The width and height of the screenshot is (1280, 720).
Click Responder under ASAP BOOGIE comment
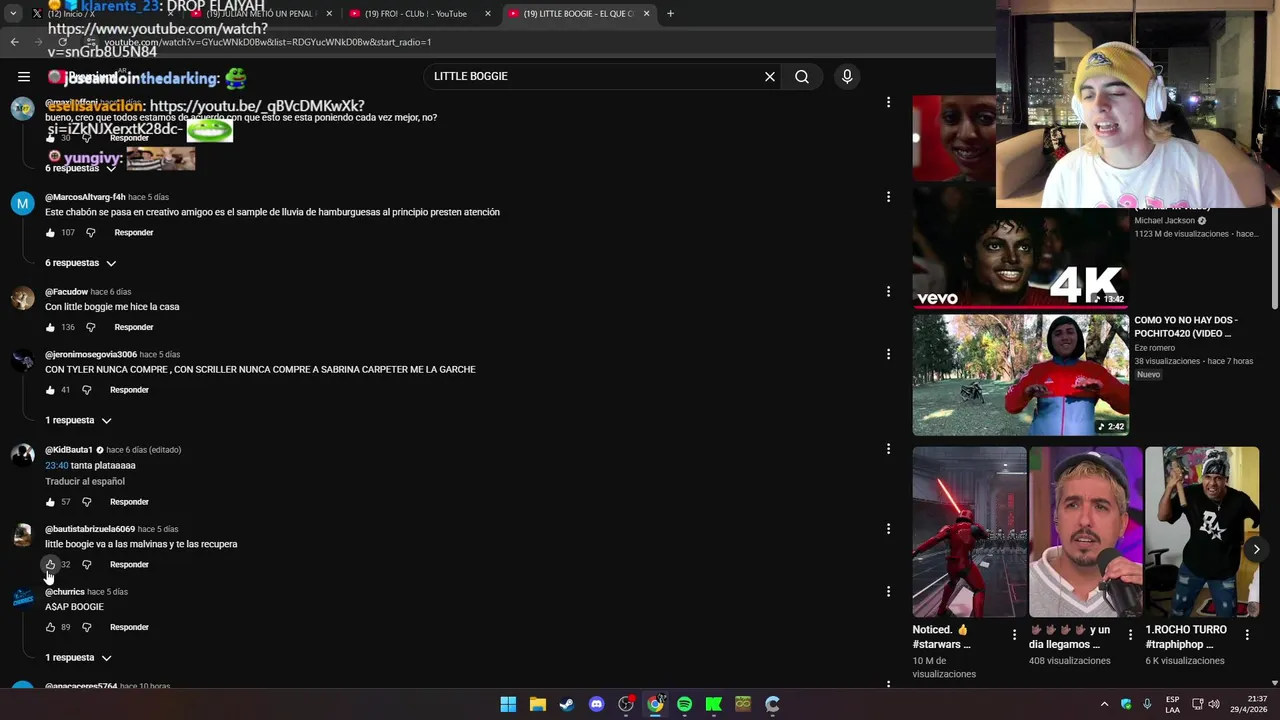tap(129, 627)
